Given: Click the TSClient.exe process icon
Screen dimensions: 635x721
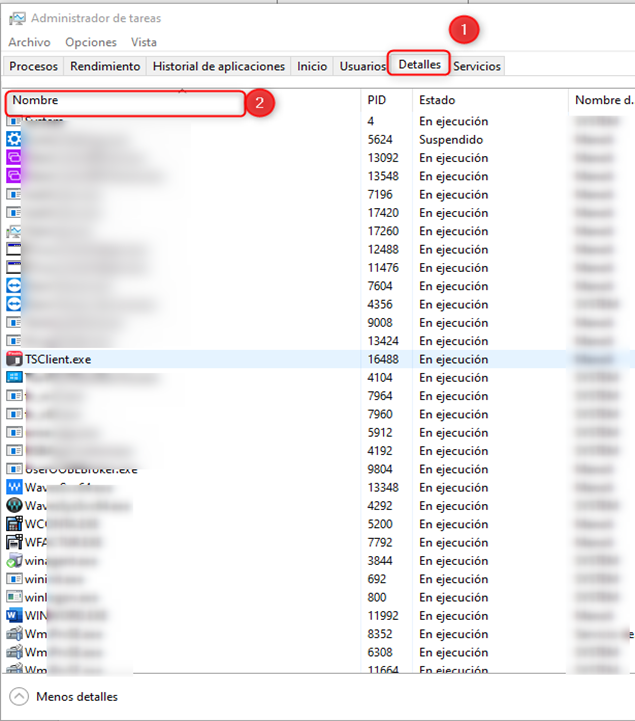Looking at the screenshot, I should click(x=14, y=359).
